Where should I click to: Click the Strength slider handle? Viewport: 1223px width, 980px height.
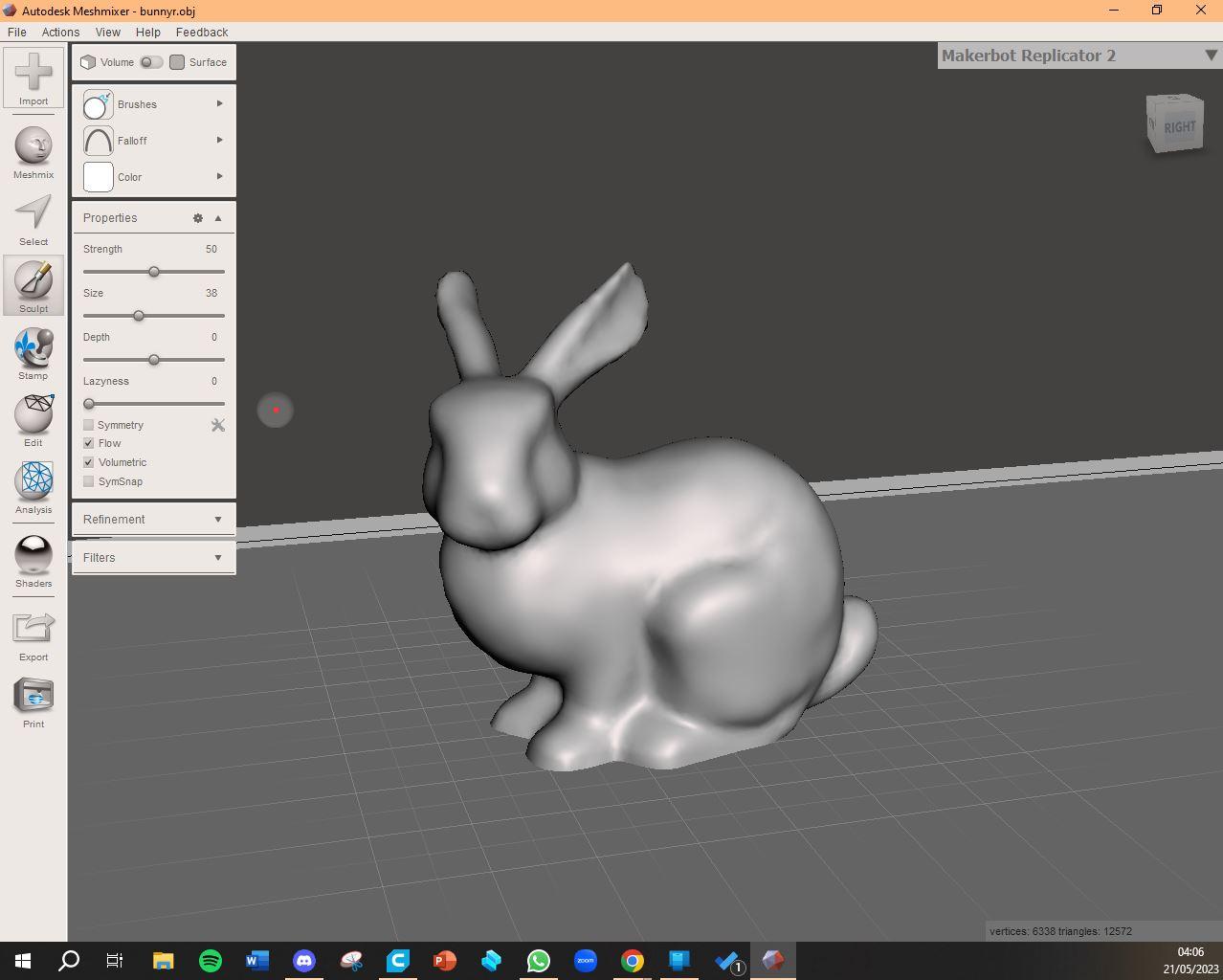tap(154, 272)
